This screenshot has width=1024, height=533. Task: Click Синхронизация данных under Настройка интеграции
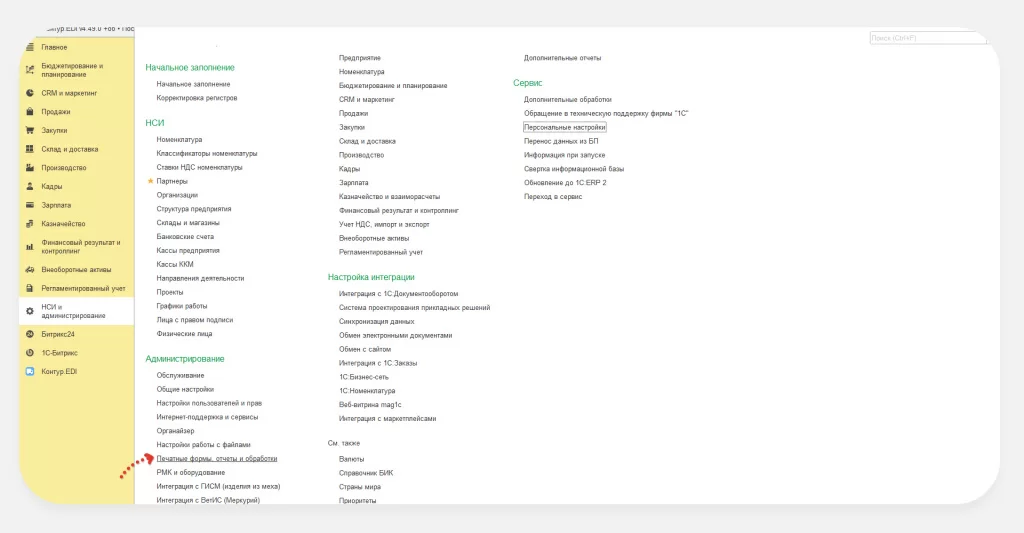(376, 321)
